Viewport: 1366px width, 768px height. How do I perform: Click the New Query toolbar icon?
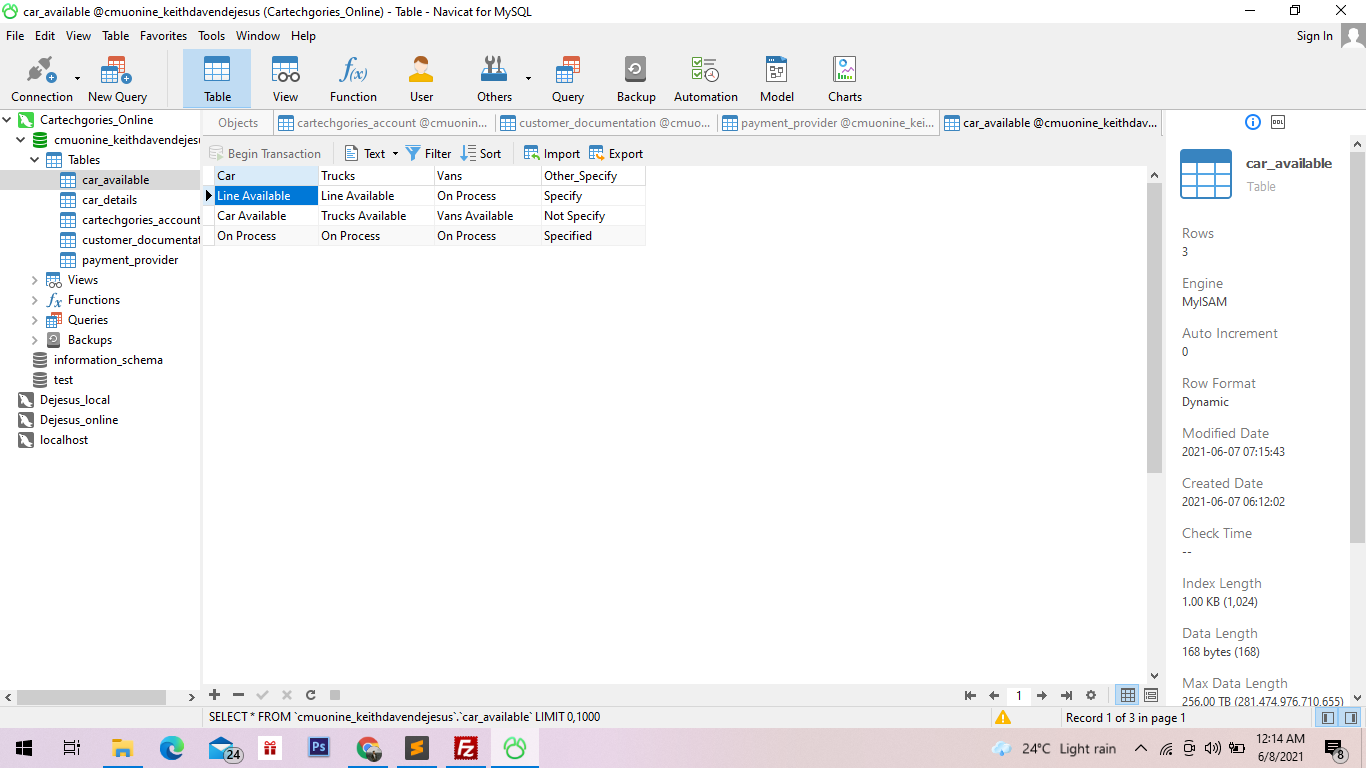[117, 80]
